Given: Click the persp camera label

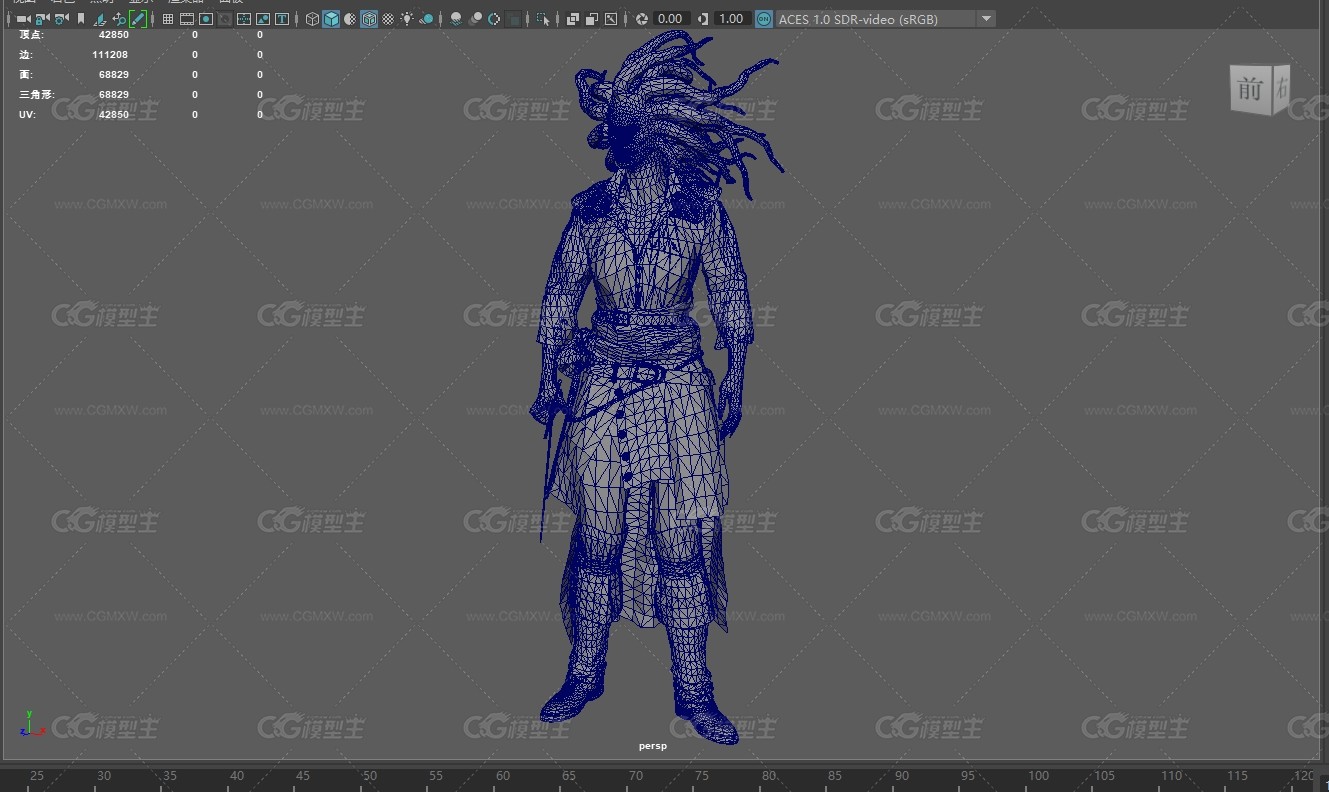Looking at the screenshot, I should (652, 746).
